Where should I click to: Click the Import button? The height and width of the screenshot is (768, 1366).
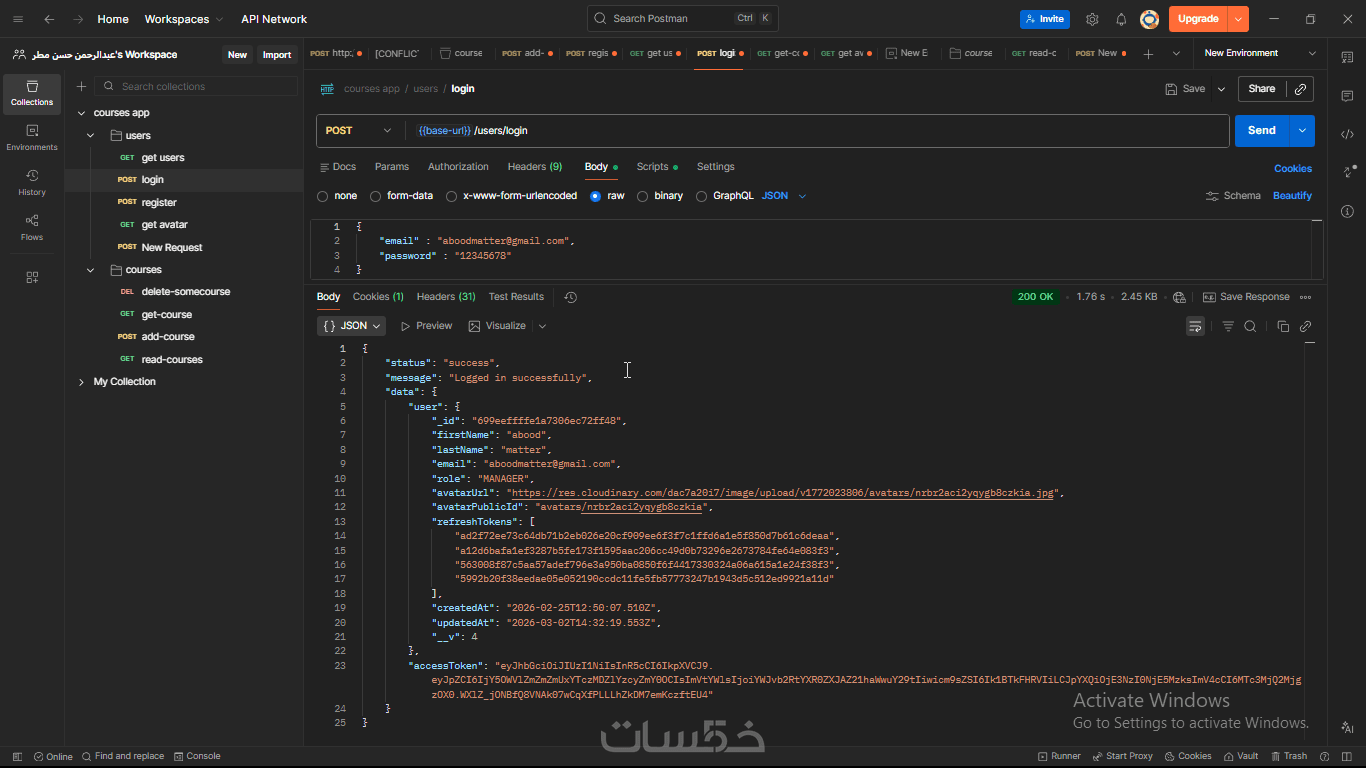point(277,55)
